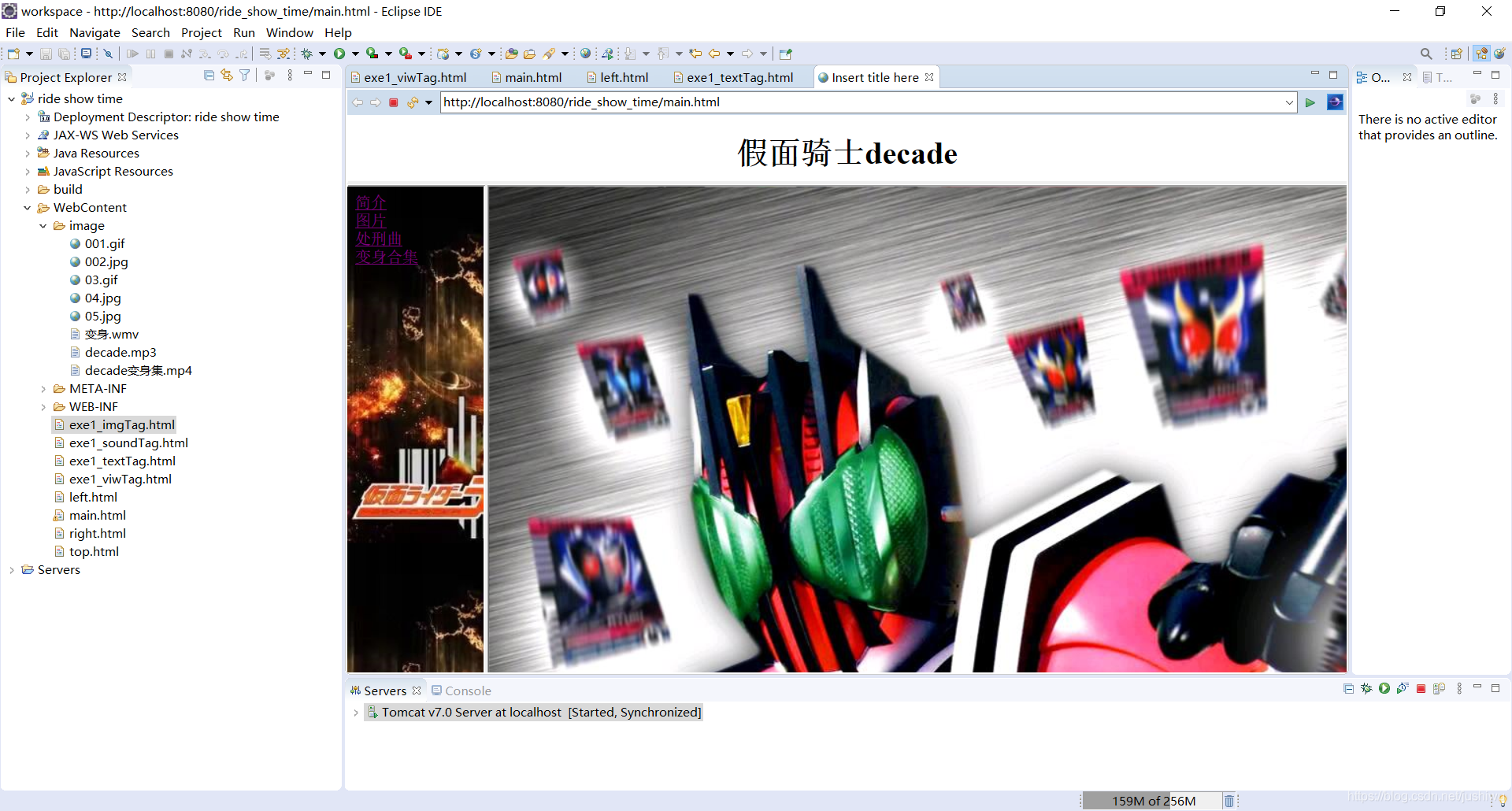Click the Servers view menu three-dots icon
Viewport: 1512px width, 811px height.
pyautogui.click(x=1459, y=689)
